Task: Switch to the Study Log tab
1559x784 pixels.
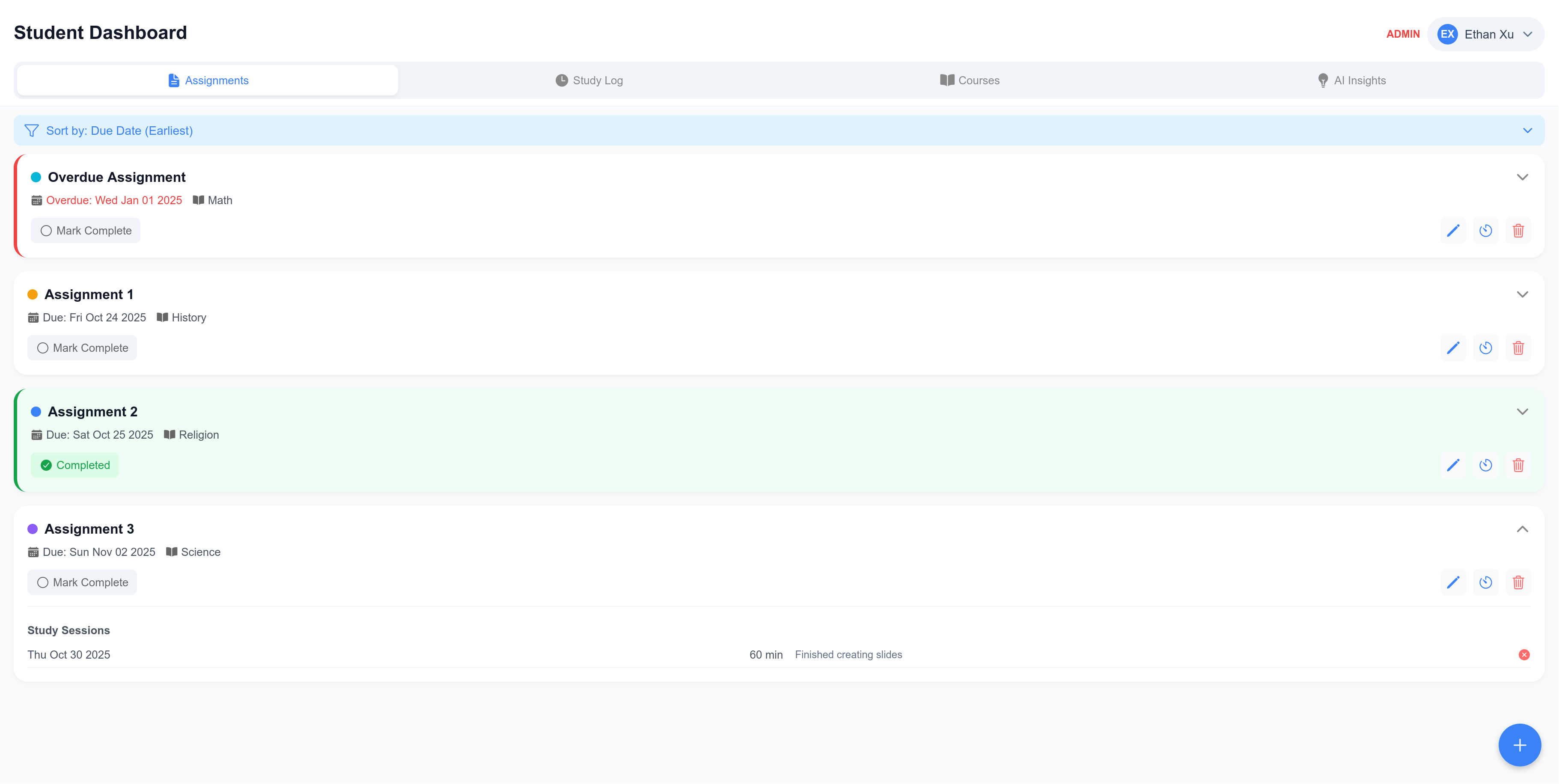Action: click(589, 80)
